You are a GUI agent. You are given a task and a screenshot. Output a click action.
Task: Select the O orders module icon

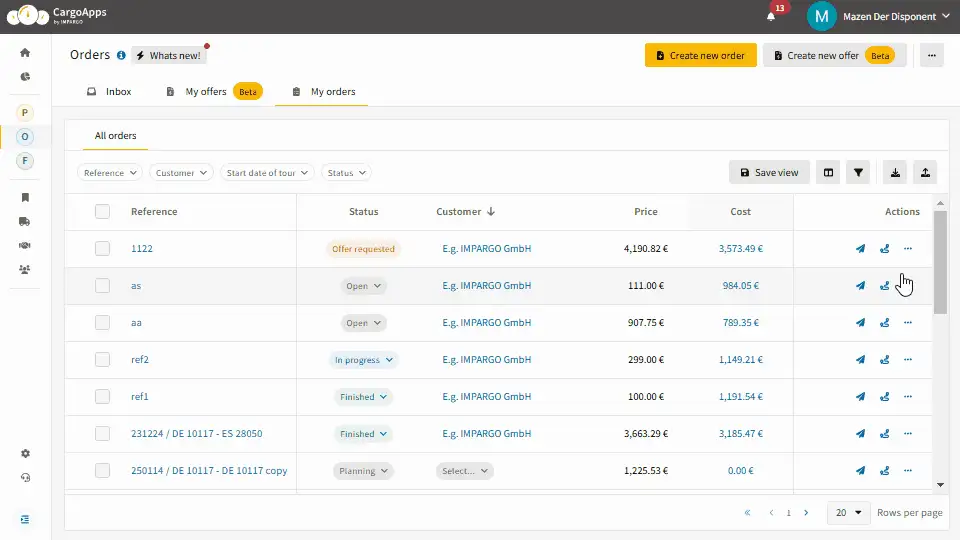click(x=24, y=137)
